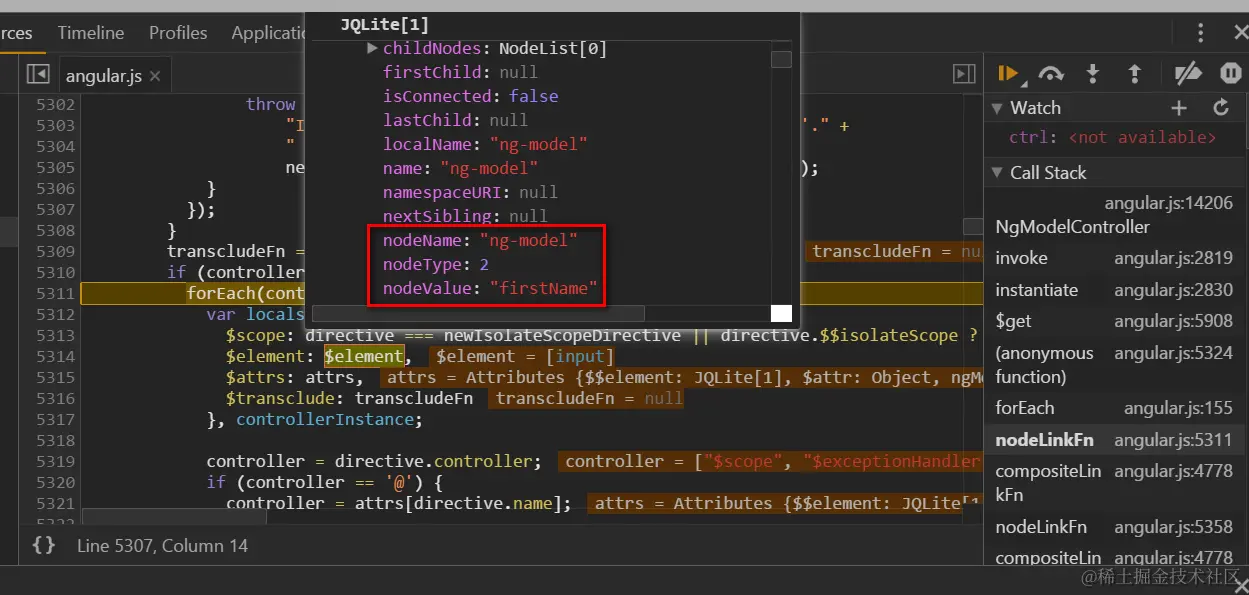Set breakpoint on line 5313
The image size is (1249, 595).
[54, 335]
